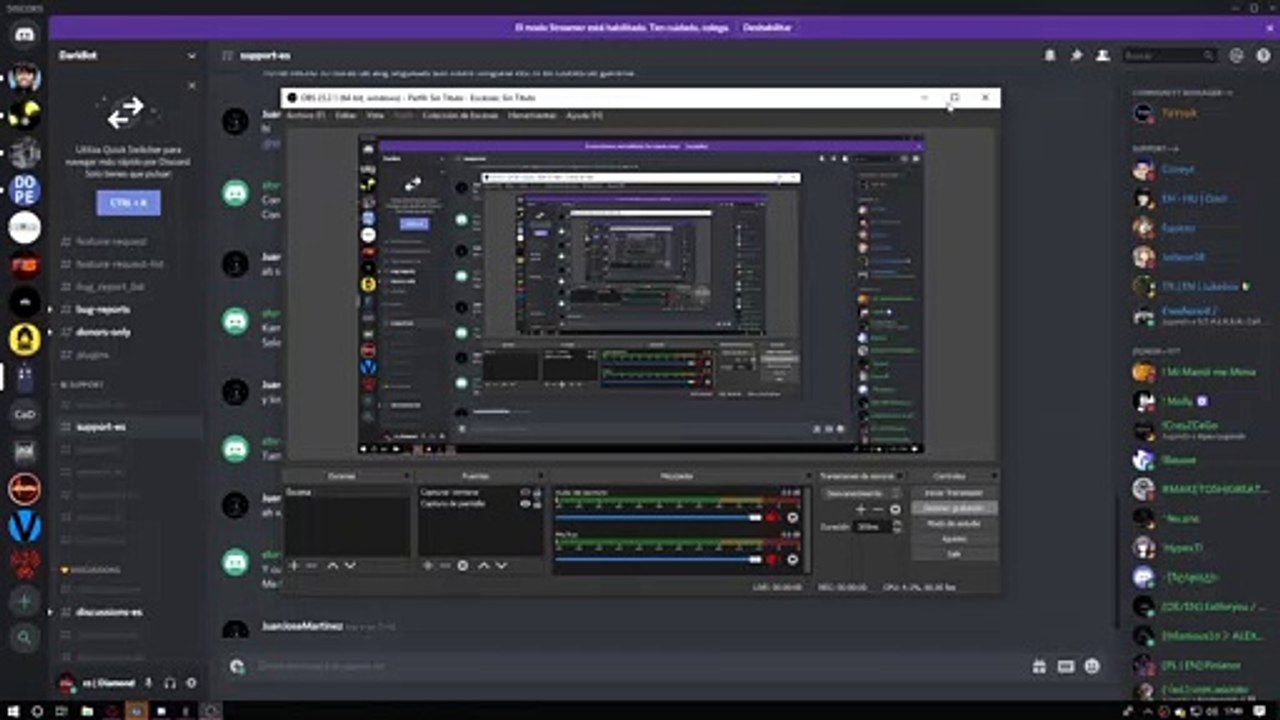Open the emoji picker
The image size is (1280, 720).
point(1092,666)
